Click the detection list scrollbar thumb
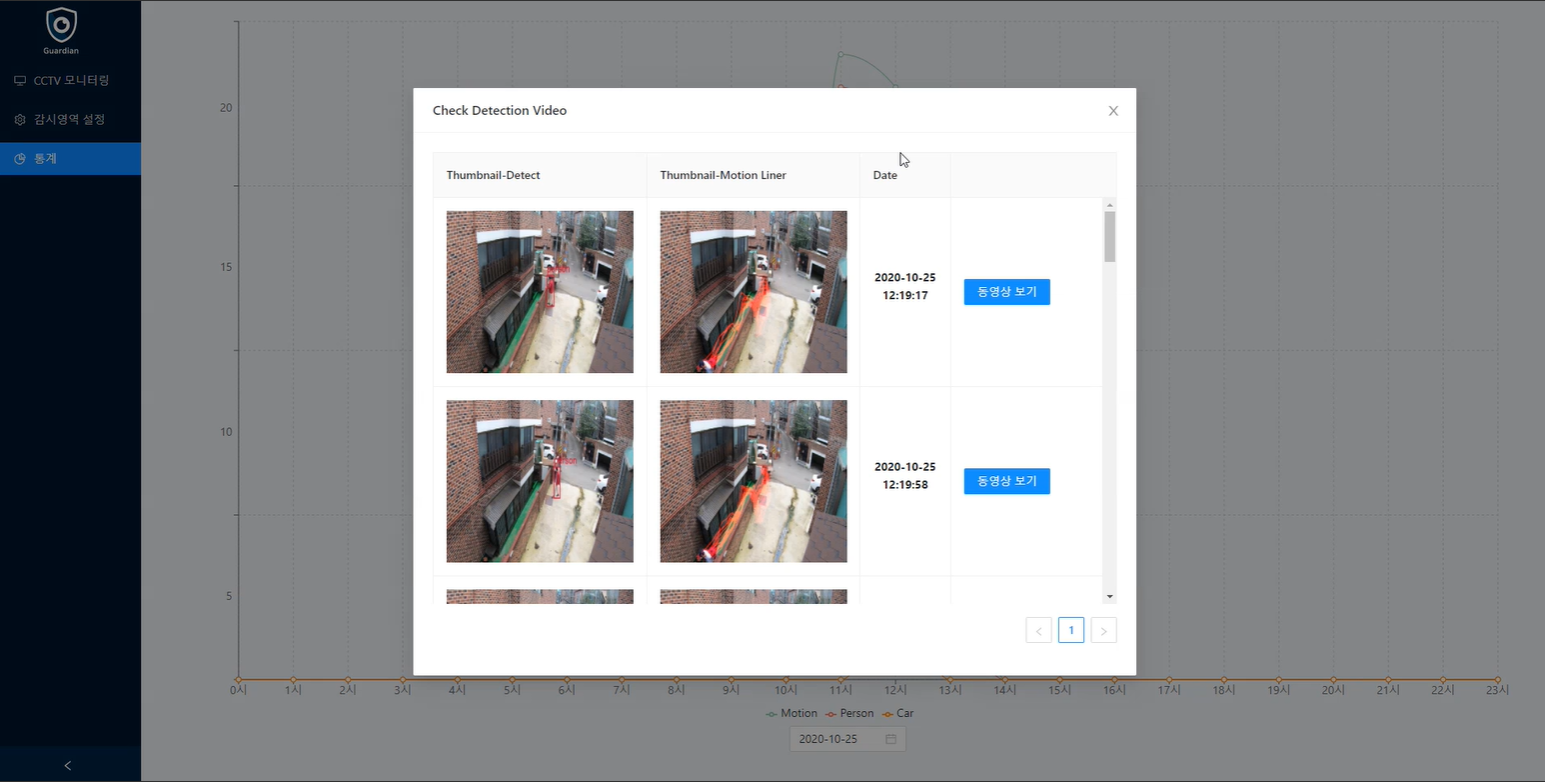 tap(1110, 237)
